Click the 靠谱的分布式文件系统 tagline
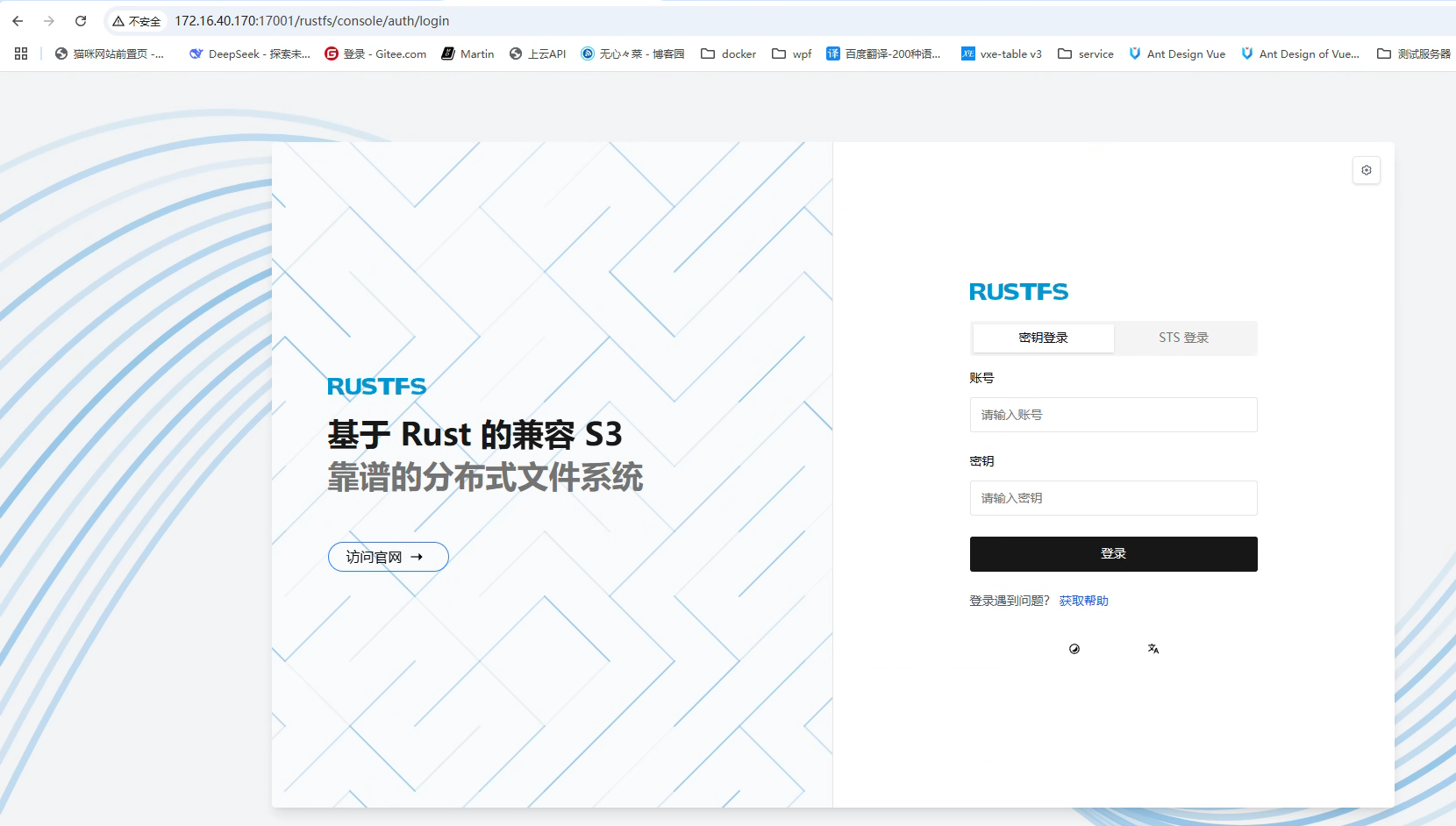The image size is (1456, 826). coord(485,478)
